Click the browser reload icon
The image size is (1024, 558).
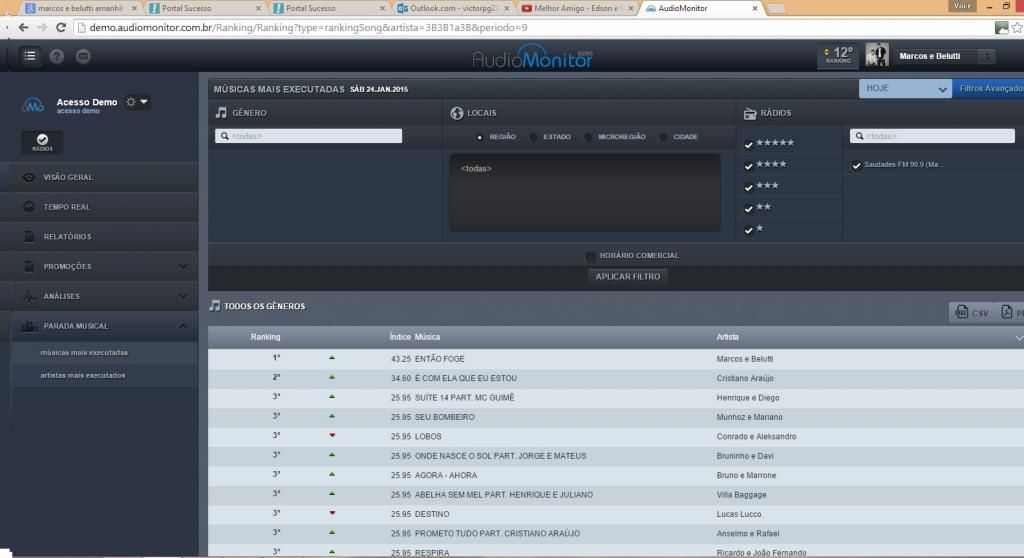click(x=61, y=27)
